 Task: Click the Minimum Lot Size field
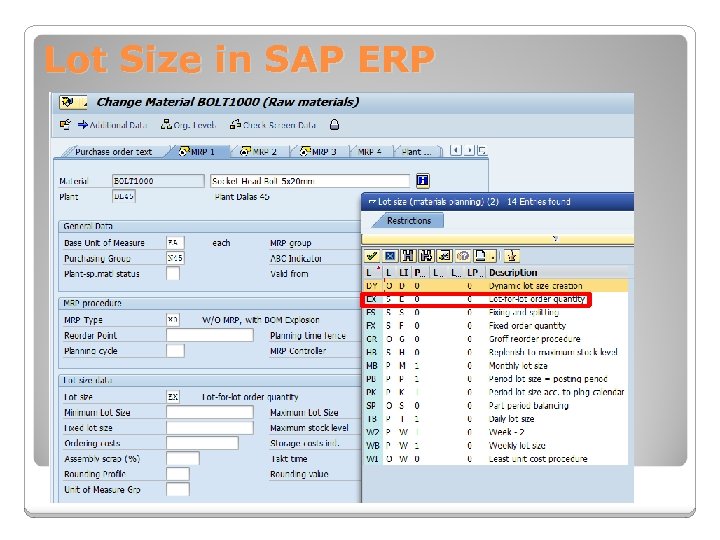click(209, 412)
